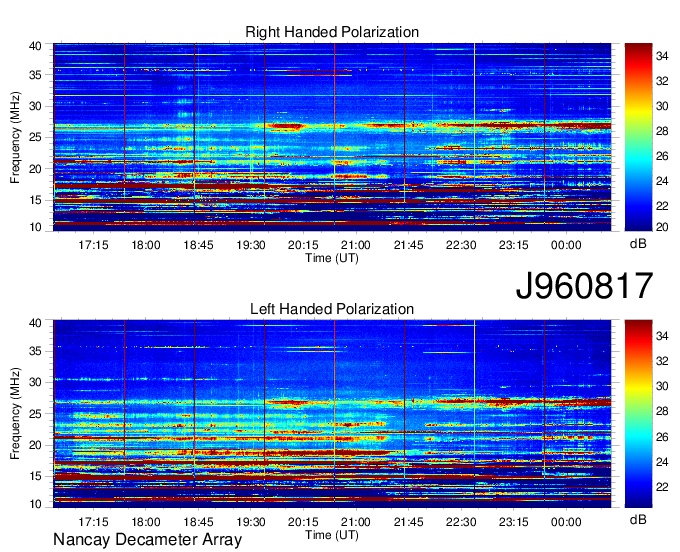Click the 18:45 tick on Left Handed plot
This screenshot has width=680, height=552.
click(x=198, y=522)
